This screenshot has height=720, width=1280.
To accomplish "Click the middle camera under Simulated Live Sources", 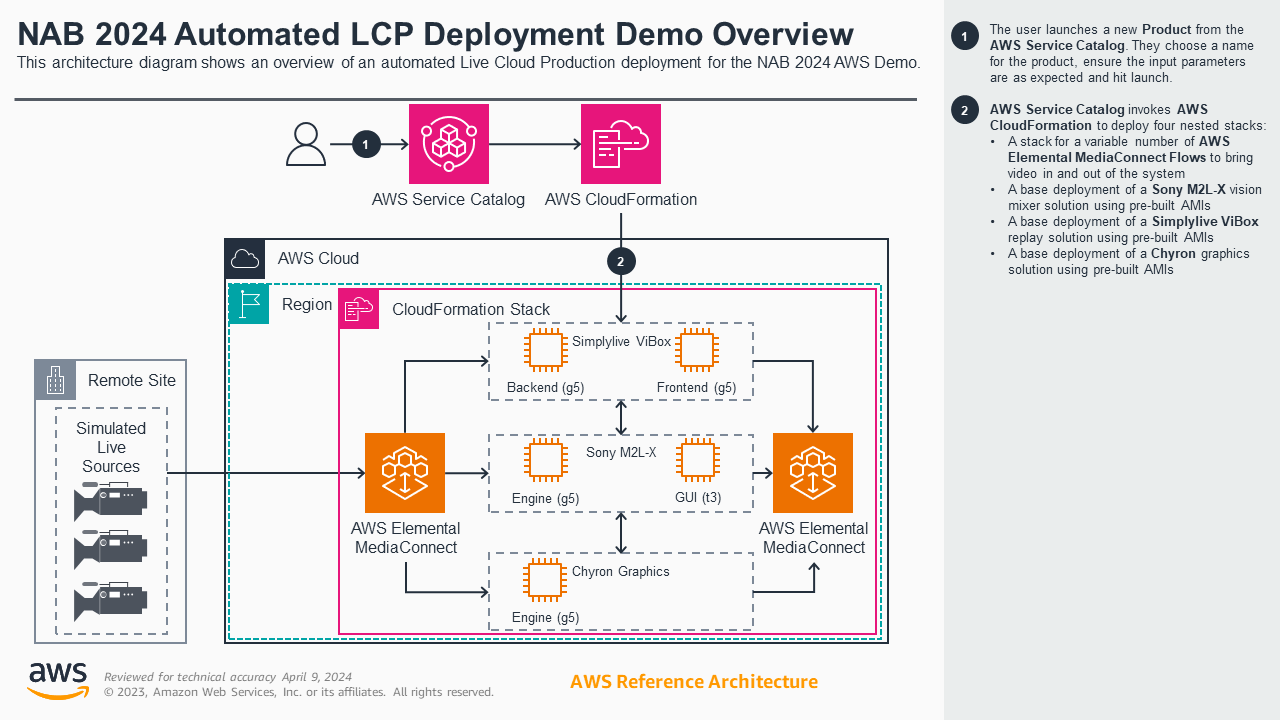I will [x=110, y=550].
